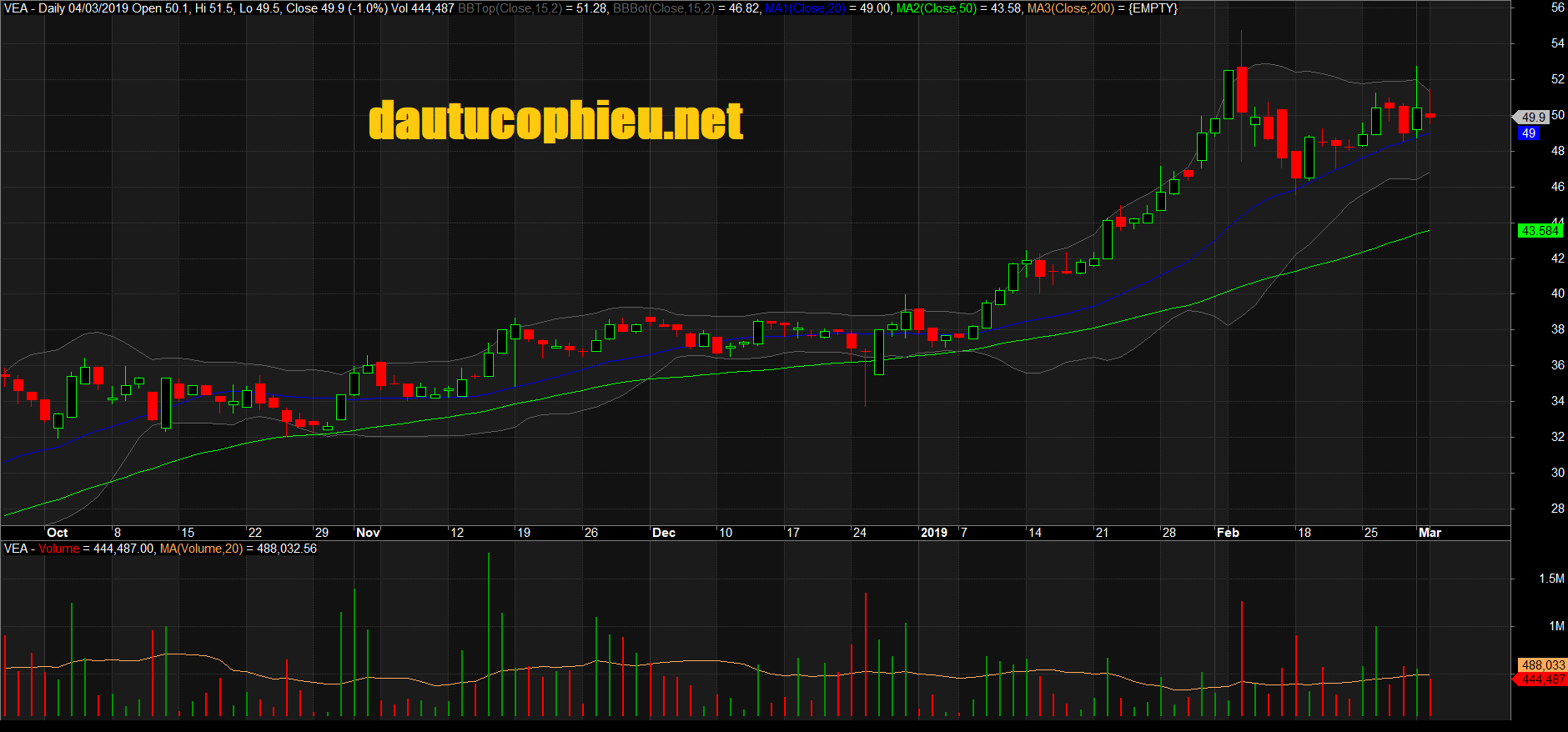Click the 49.9 last price tag
This screenshot has width=1568, height=732.
point(1532,118)
